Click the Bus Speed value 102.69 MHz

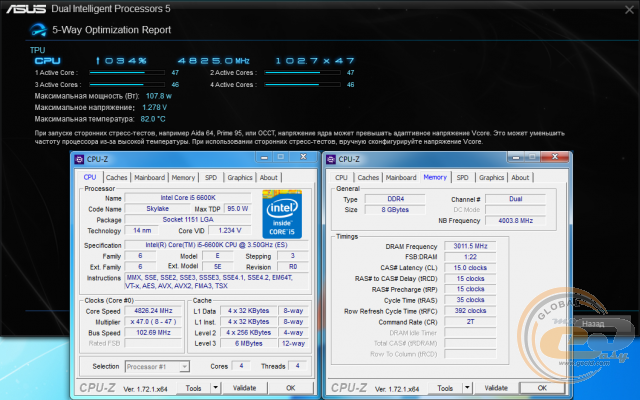pos(153,333)
